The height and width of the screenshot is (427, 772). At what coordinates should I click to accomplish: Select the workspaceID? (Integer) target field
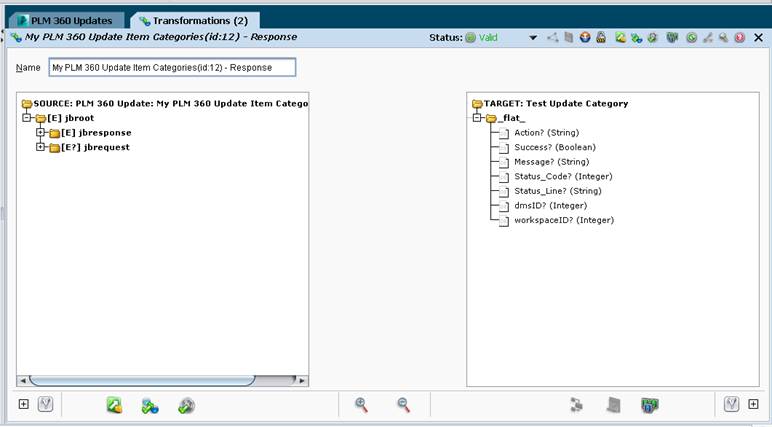(557, 220)
